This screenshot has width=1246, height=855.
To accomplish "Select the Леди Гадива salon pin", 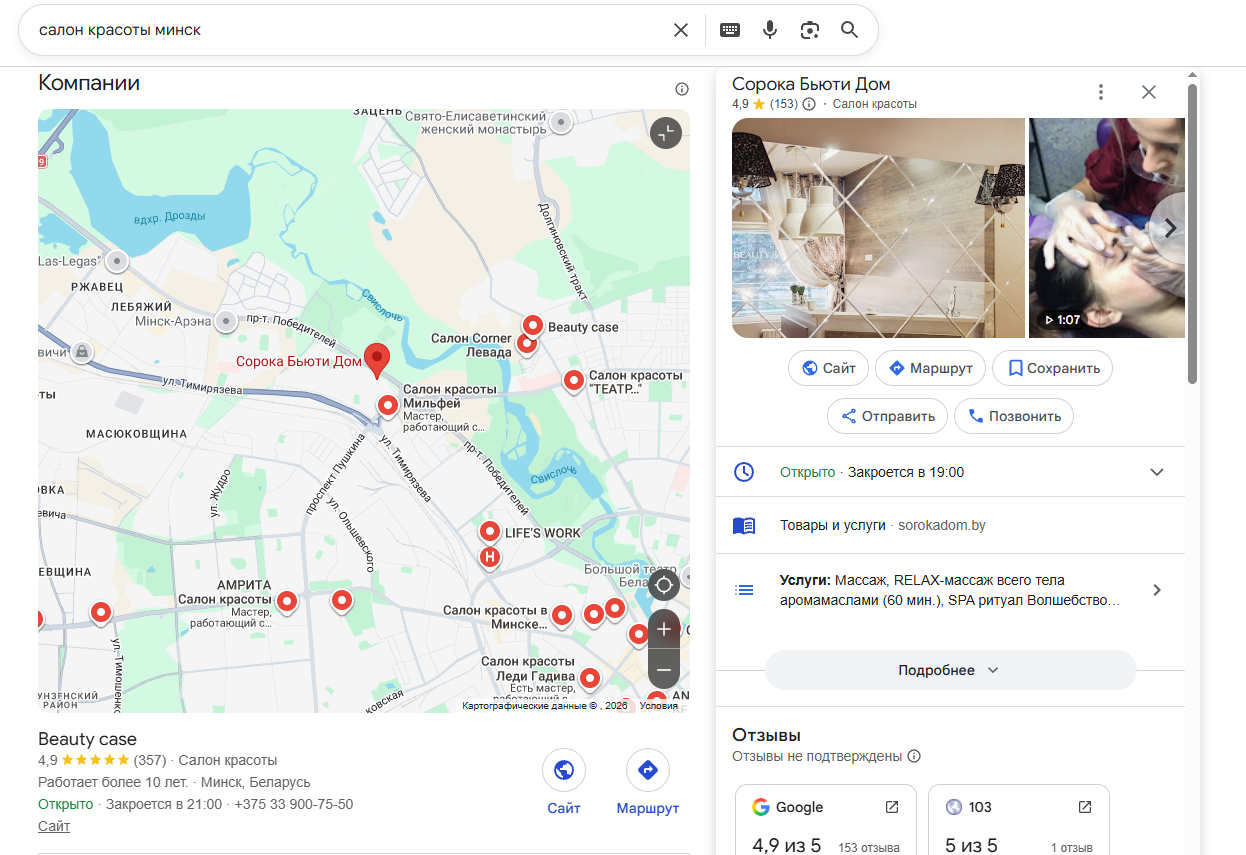I will (590, 679).
